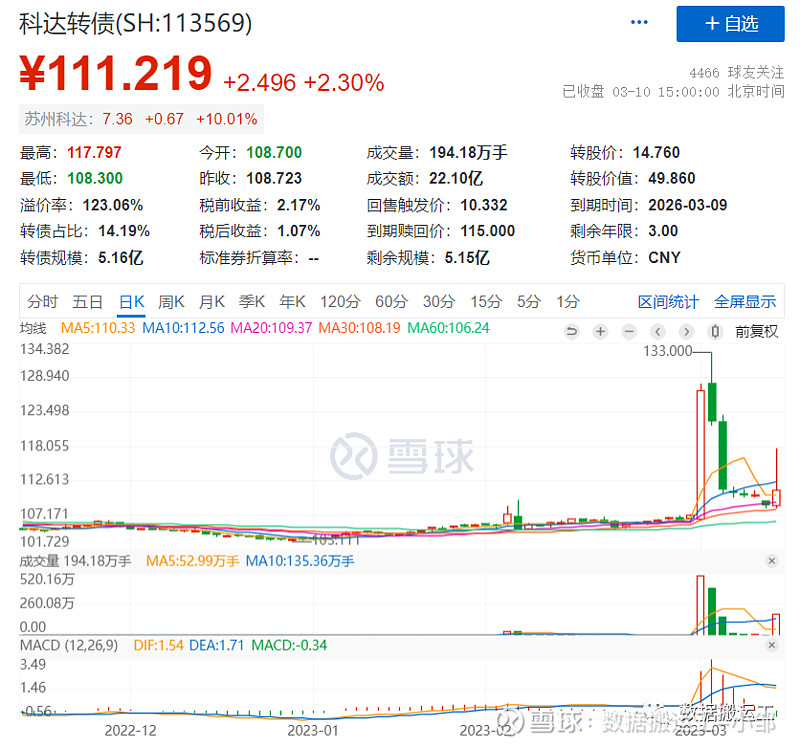This screenshot has width=800, height=747.
Task: Click the 今开 value 108.700
Action: point(274,152)
